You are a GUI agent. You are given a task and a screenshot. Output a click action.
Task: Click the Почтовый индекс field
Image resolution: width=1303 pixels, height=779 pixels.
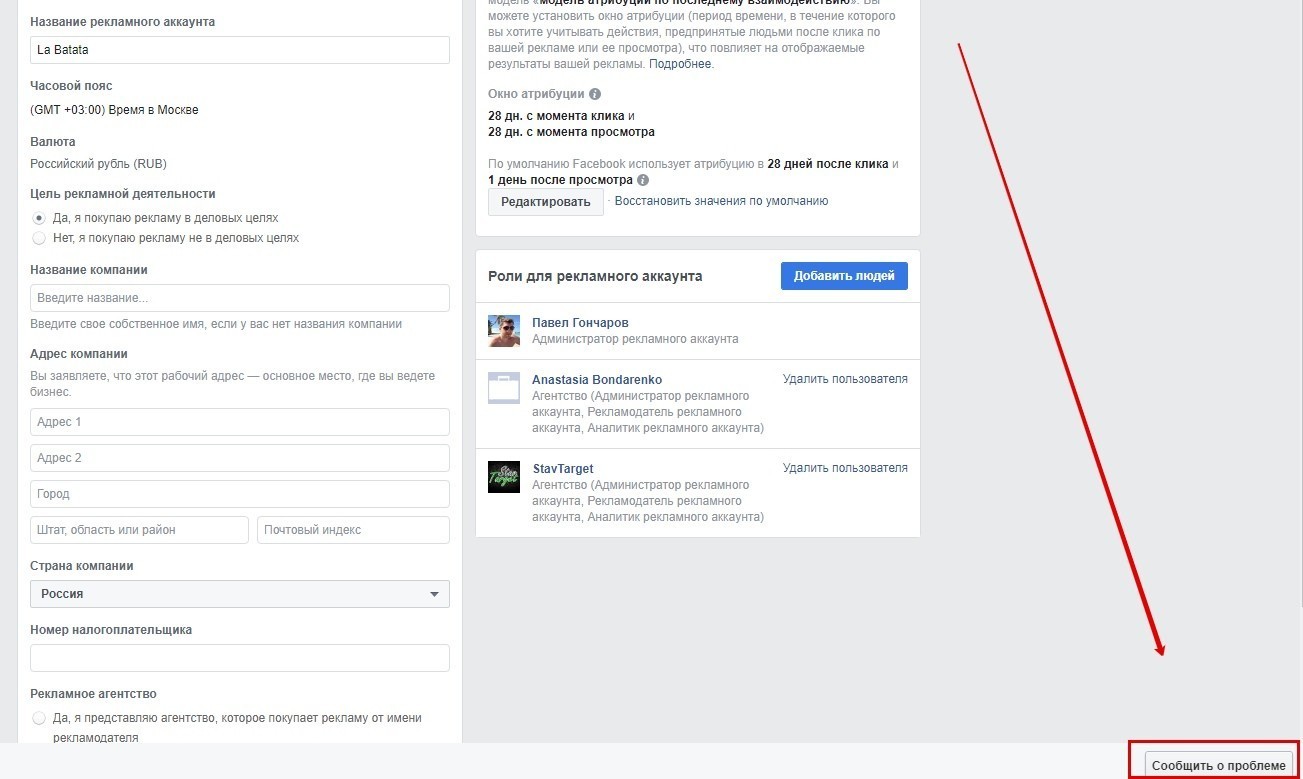pos(354,530)
